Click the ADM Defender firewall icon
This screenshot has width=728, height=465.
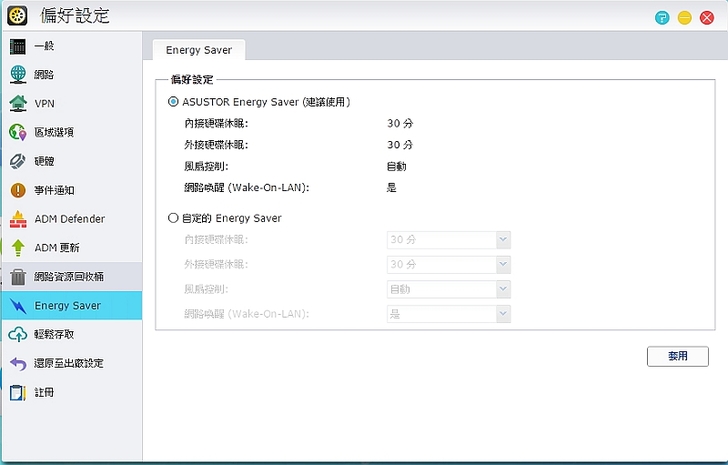click(x=18, y=219)
